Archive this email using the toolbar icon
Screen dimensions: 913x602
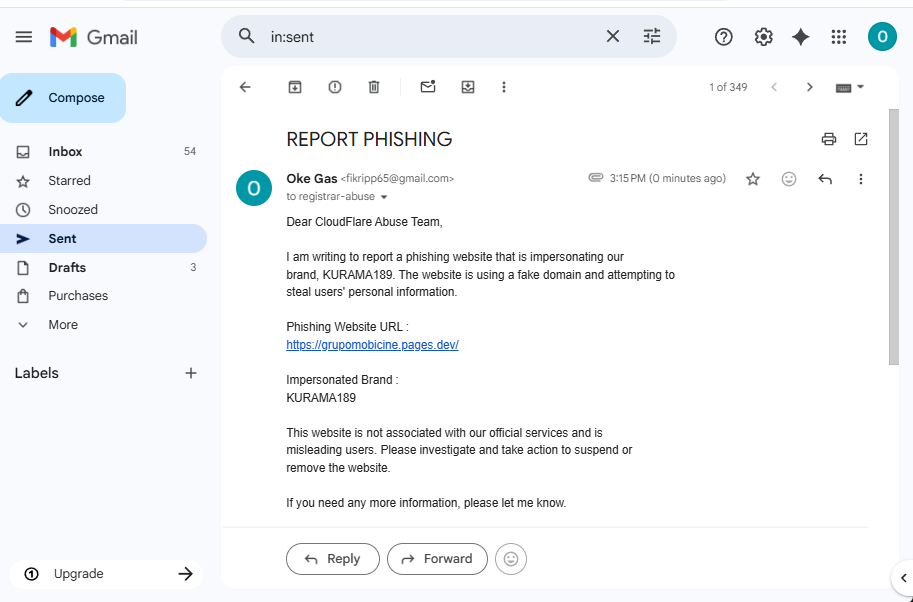[x=295, y=87]
